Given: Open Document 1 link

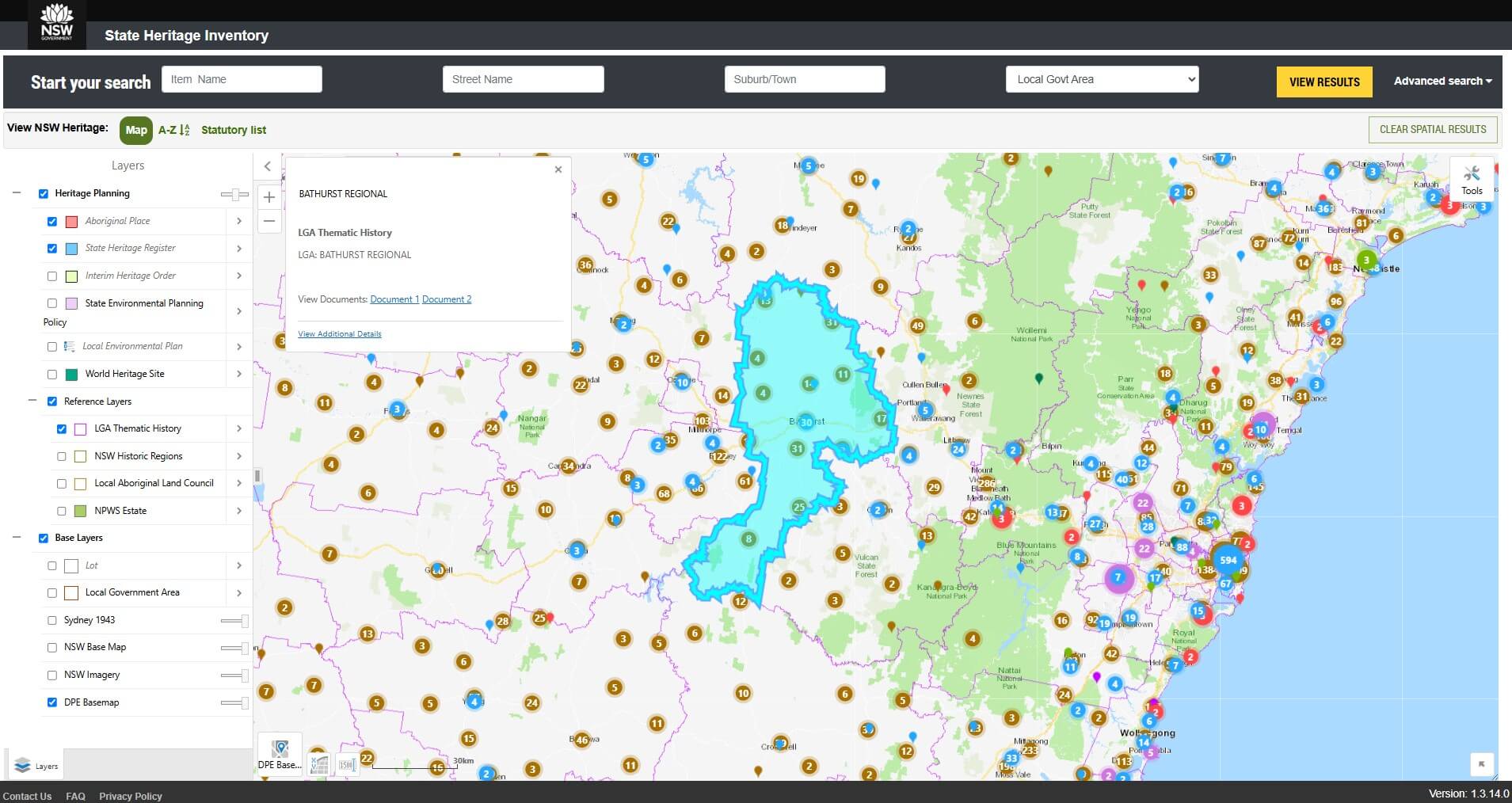Looking at the screenshot, I should 394,299.
